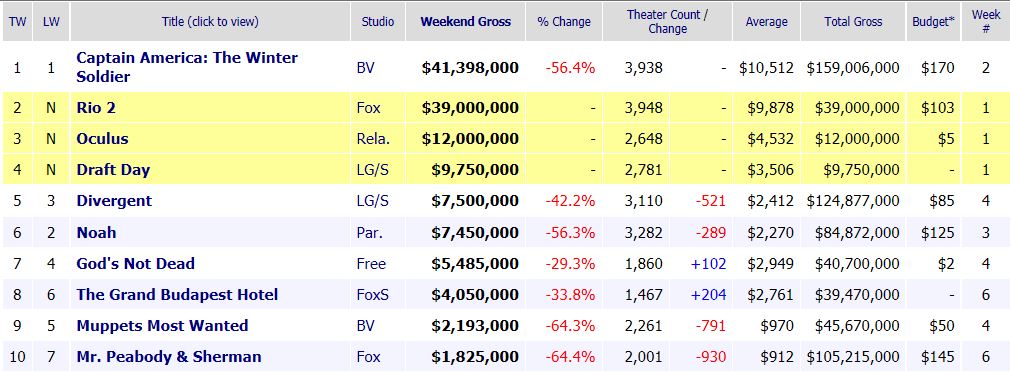Open the God's Not Dead link
This screenshot has width=1010, height=372.
point(135,263)
